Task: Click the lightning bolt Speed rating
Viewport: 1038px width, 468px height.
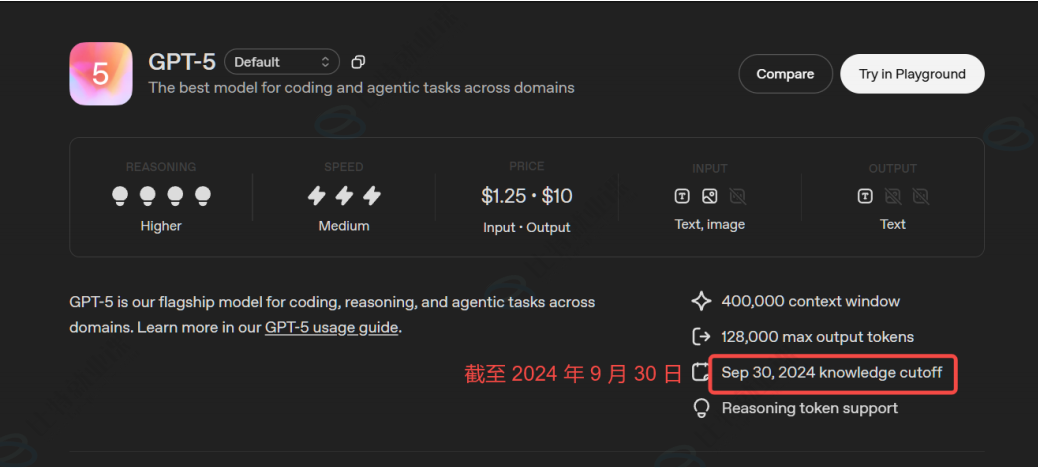Action: [344, 196]
